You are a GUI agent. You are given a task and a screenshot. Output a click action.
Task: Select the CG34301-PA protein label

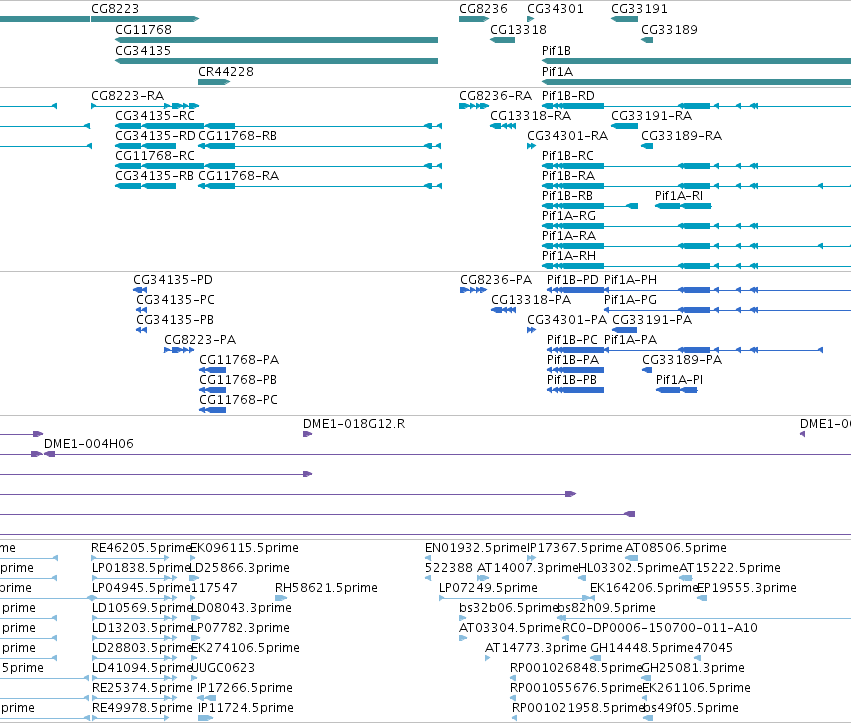pos(567,320)
